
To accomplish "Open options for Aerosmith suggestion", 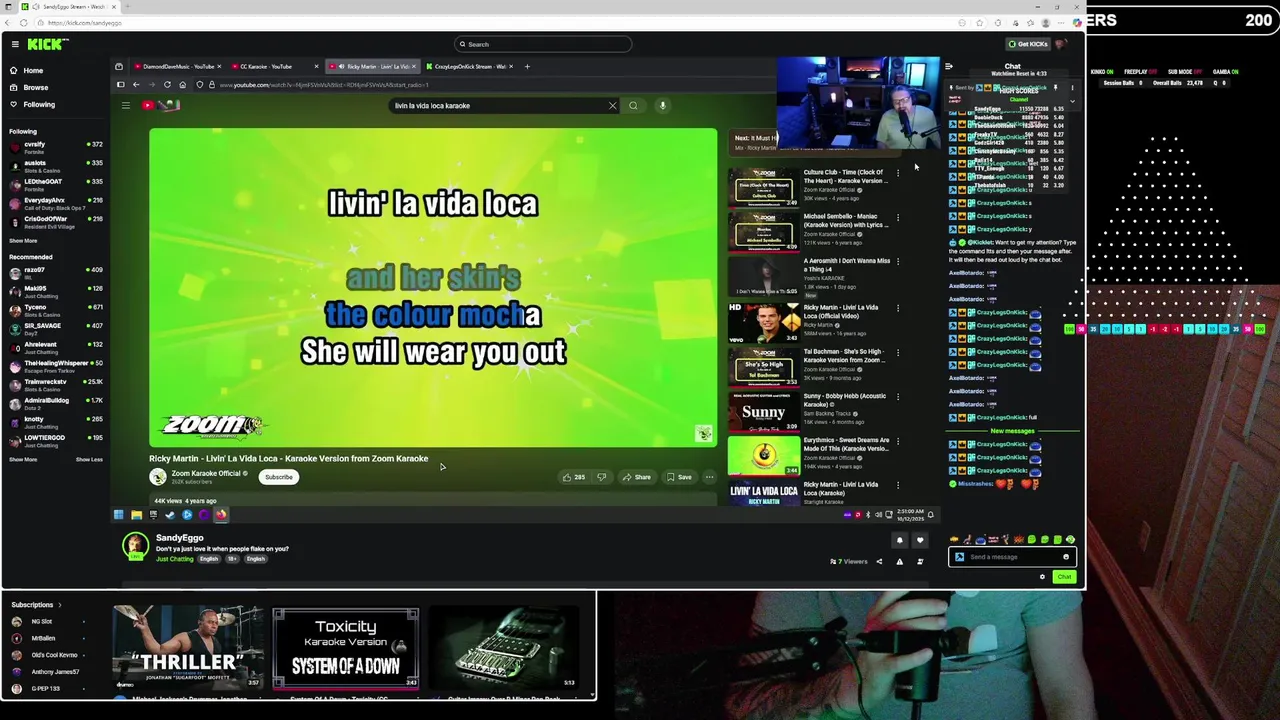I will 898,262.
